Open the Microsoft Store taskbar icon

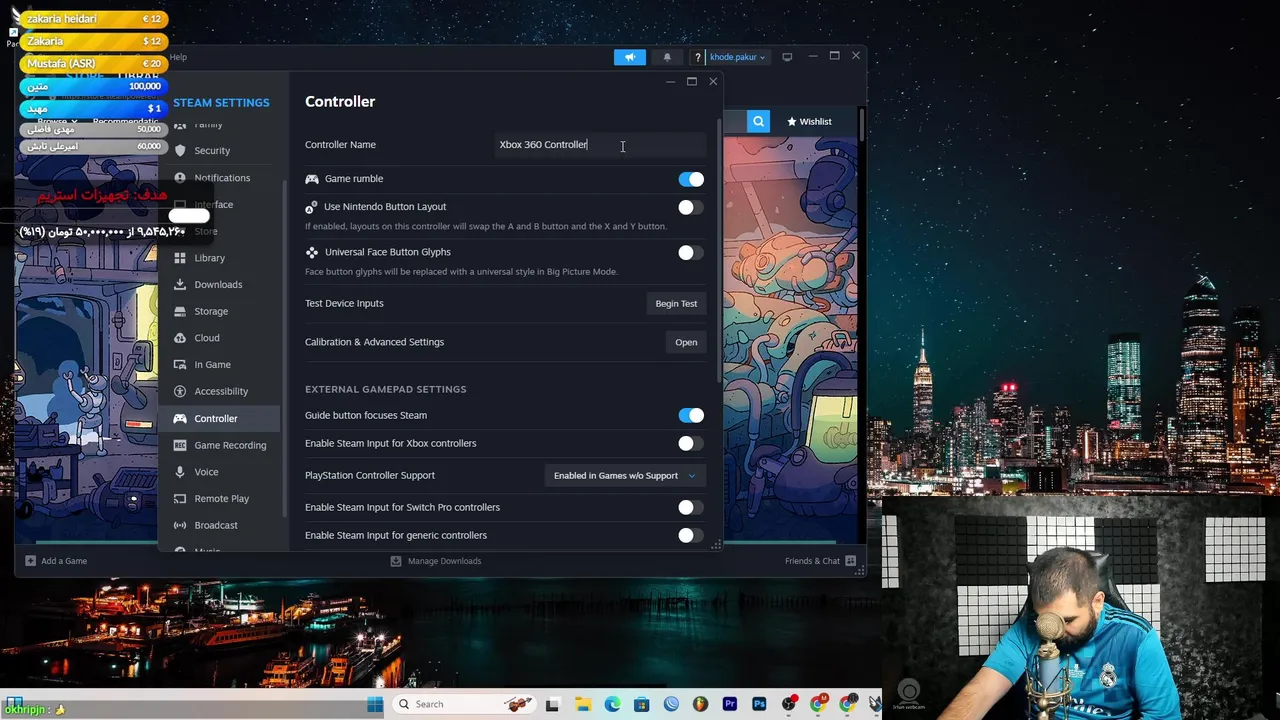(x=641, y=704)
